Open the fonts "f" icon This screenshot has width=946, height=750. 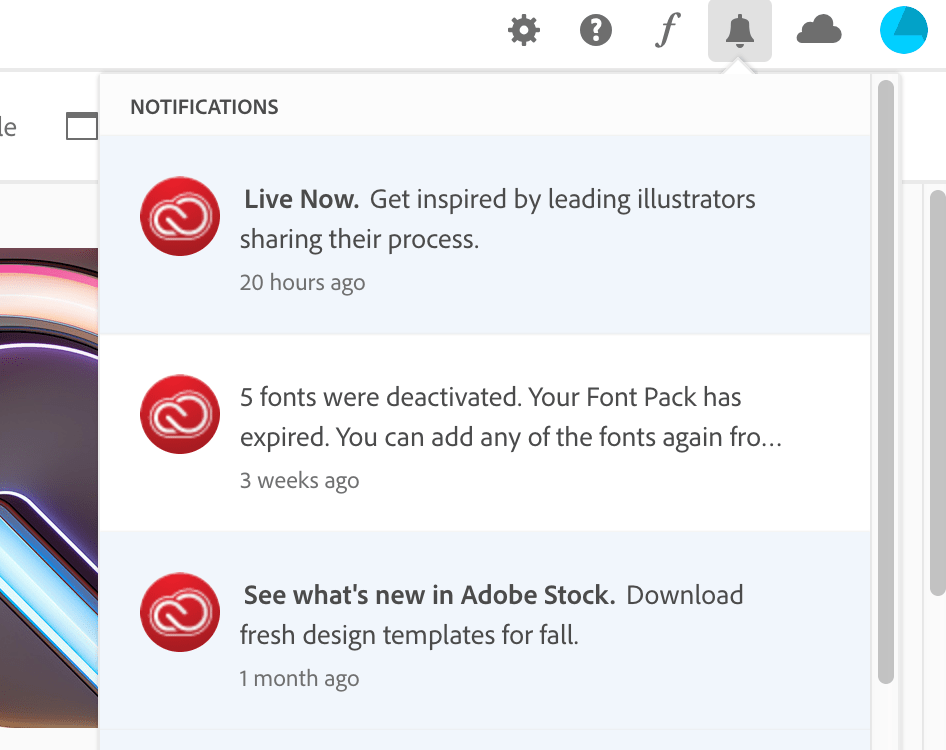click(666, 32)
